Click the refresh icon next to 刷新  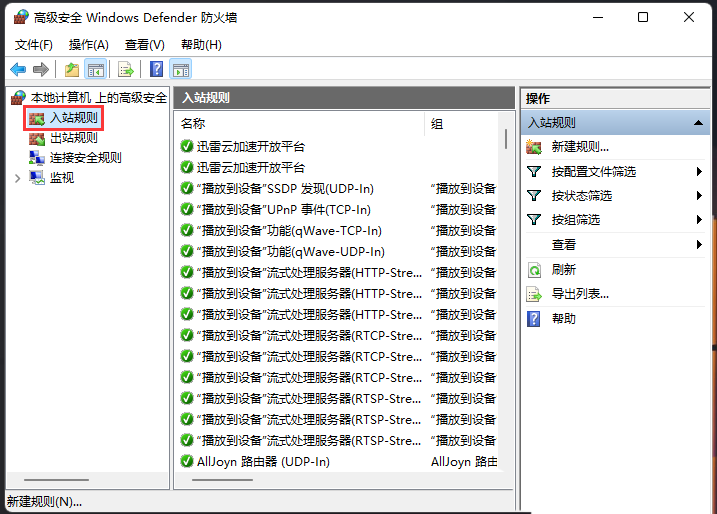point(534,270)
